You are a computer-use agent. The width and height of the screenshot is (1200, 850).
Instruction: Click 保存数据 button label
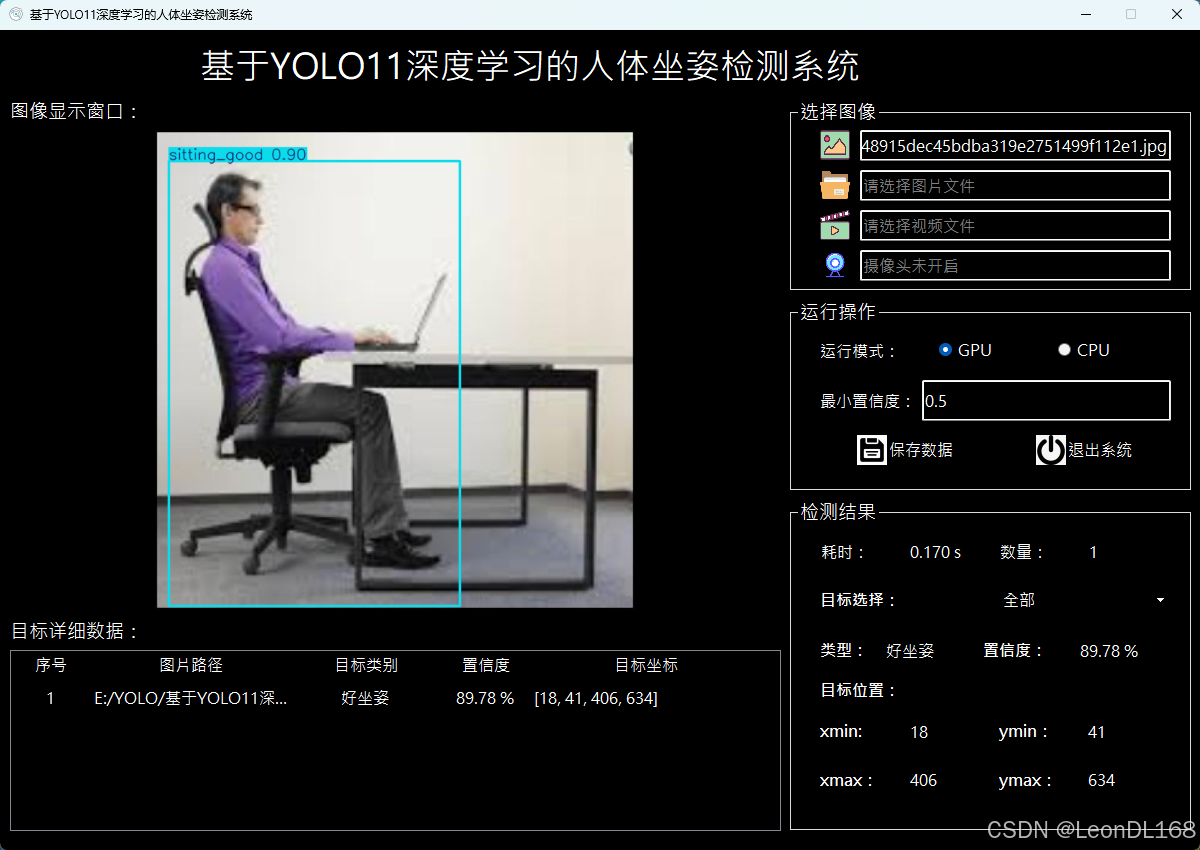tap(921, 450)
